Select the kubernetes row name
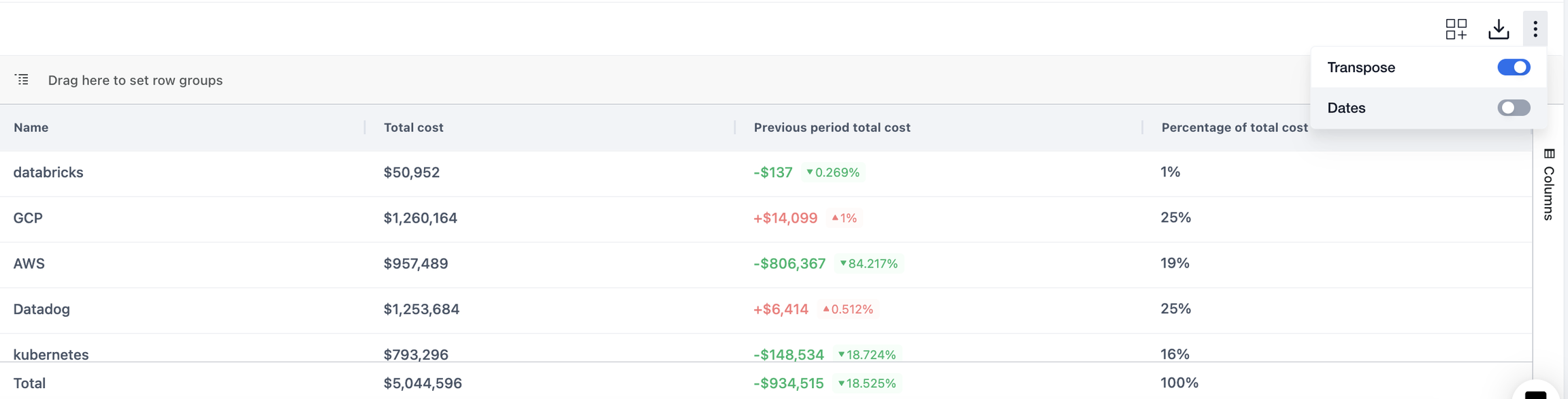The image size is (1568, 399). [x=51, y=354]
